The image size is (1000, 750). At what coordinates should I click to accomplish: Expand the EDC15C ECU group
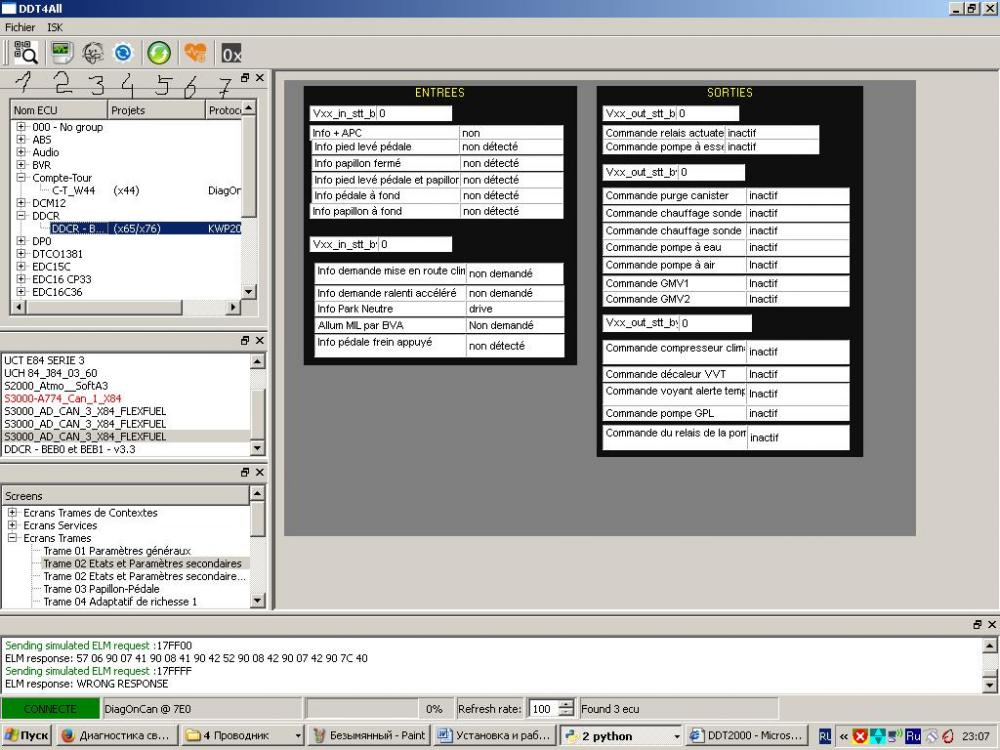point(21,267)
